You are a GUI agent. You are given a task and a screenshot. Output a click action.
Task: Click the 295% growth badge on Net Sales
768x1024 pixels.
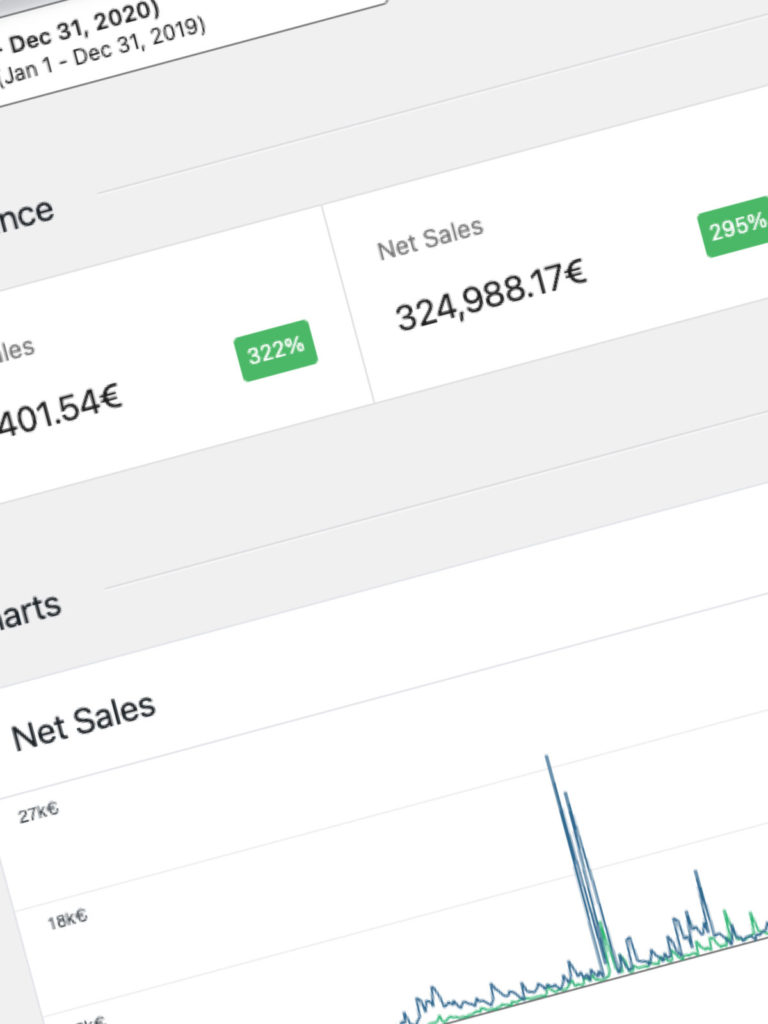coord(735,227)
